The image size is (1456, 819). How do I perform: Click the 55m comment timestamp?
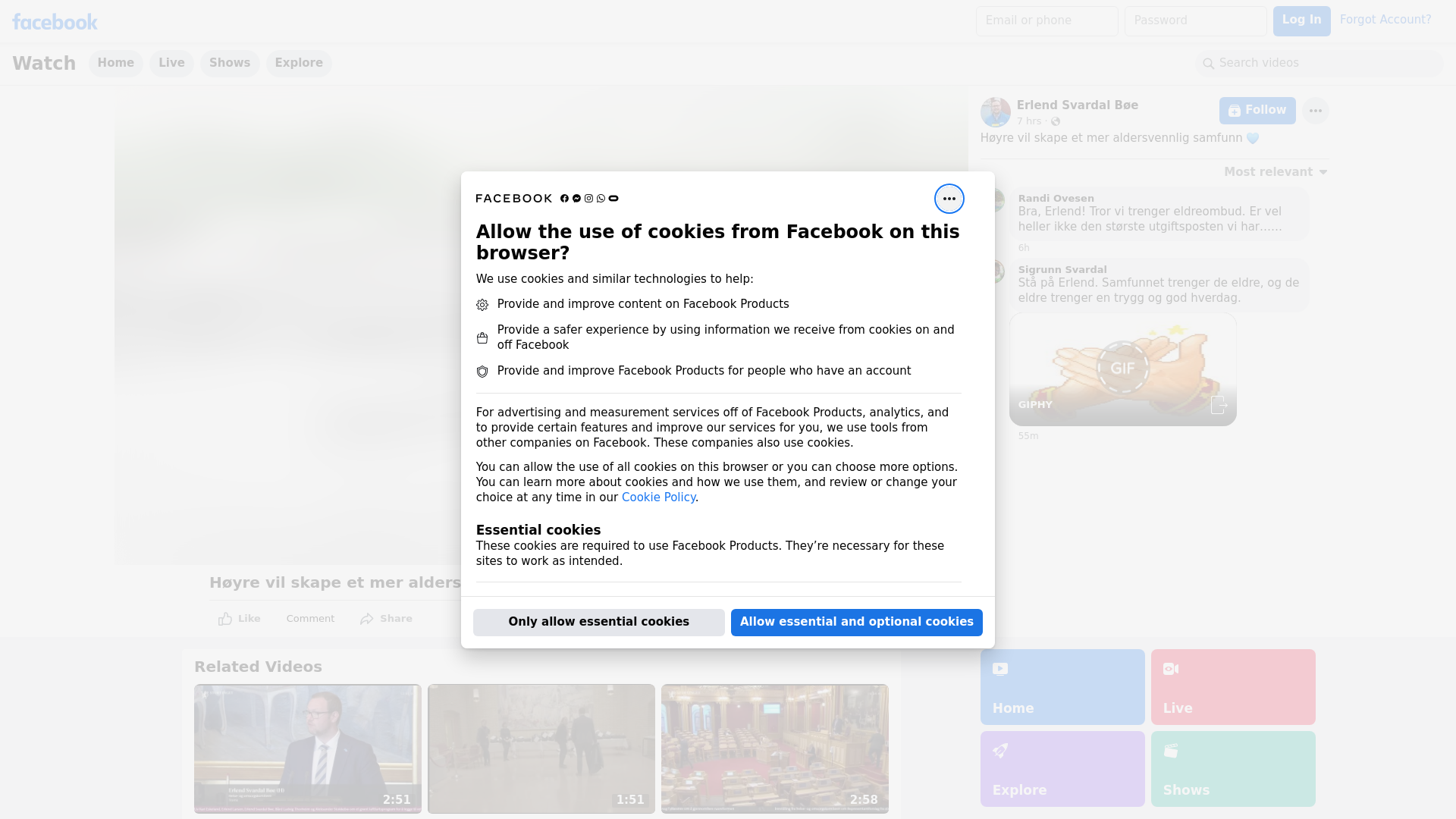[1028, 436]
